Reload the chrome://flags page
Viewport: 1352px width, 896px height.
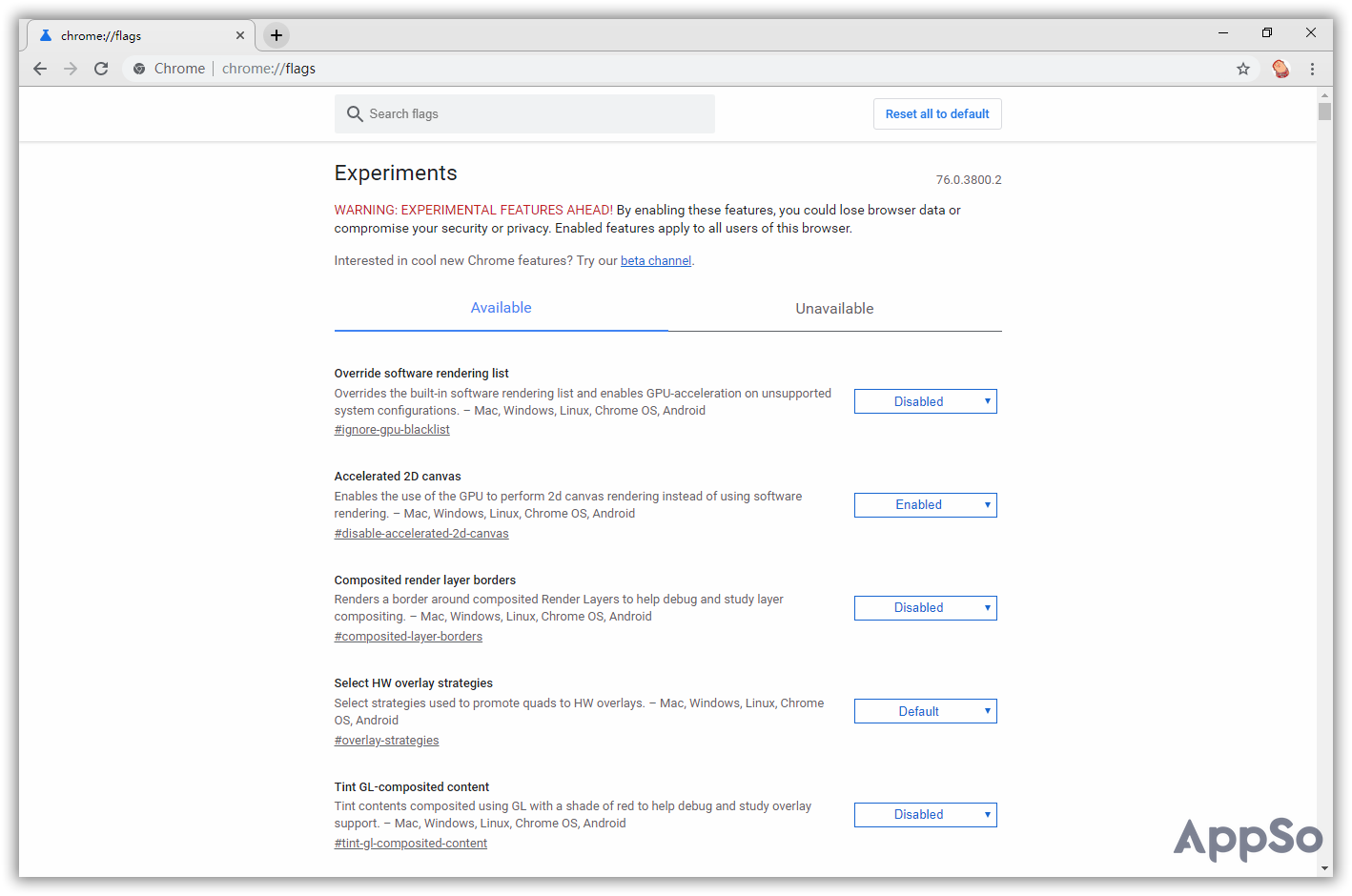[x=101, y=69]
